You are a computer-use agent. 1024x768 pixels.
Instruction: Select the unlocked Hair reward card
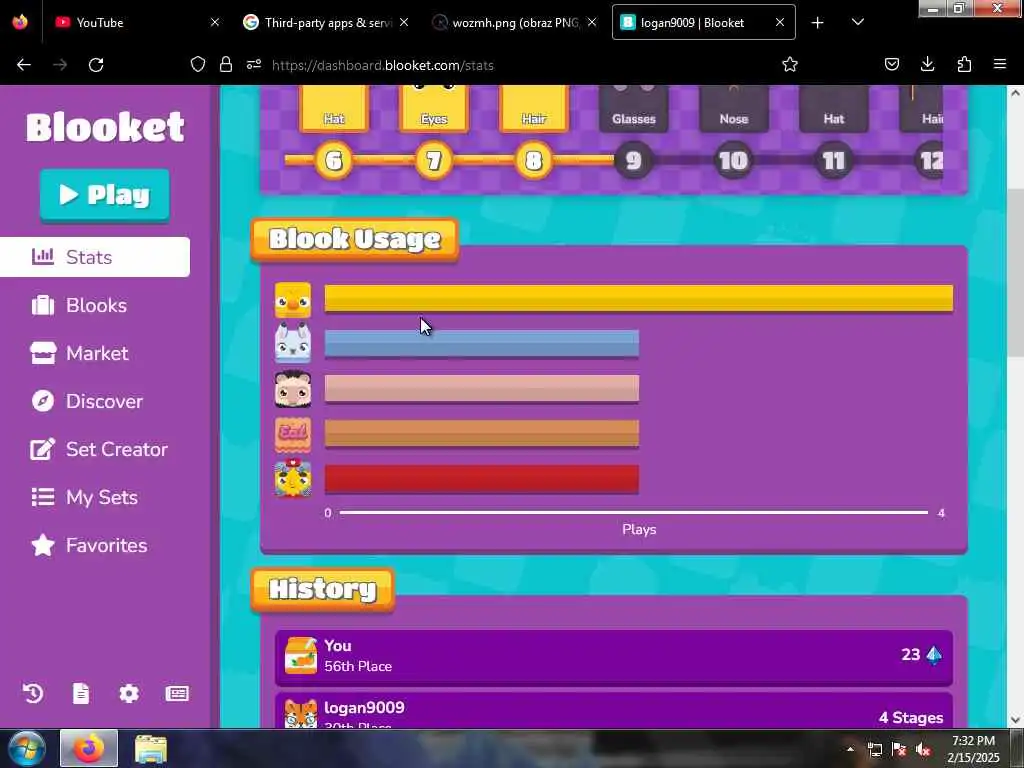click(534, 108)
